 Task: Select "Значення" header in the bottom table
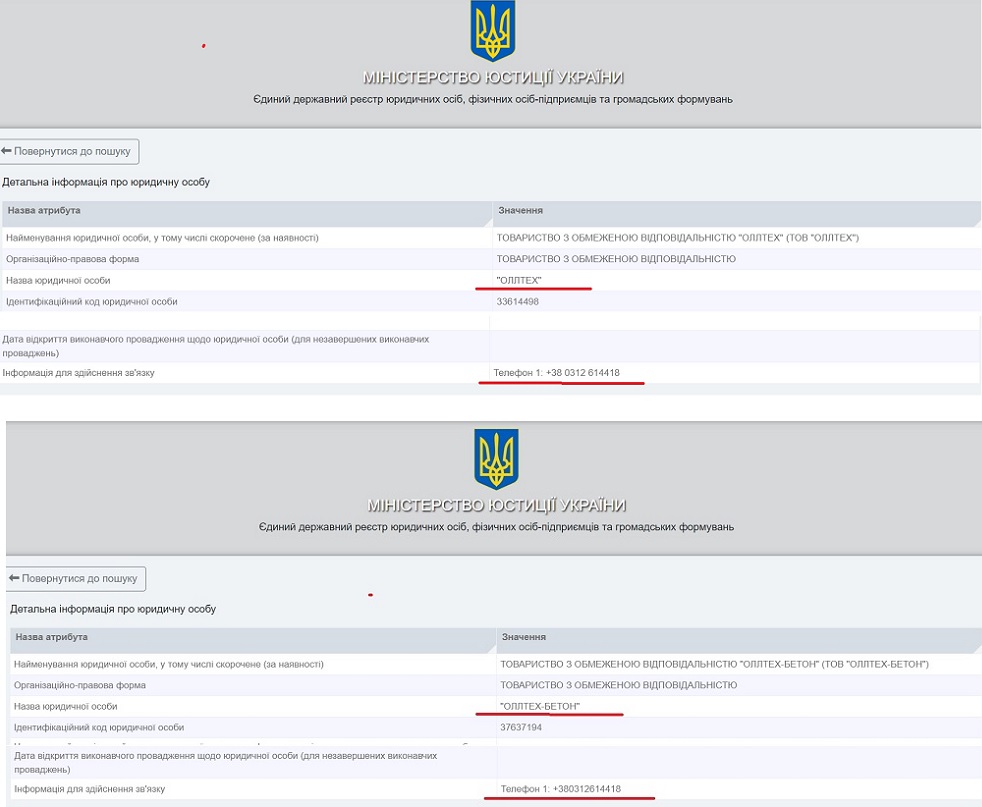(523, 637)
